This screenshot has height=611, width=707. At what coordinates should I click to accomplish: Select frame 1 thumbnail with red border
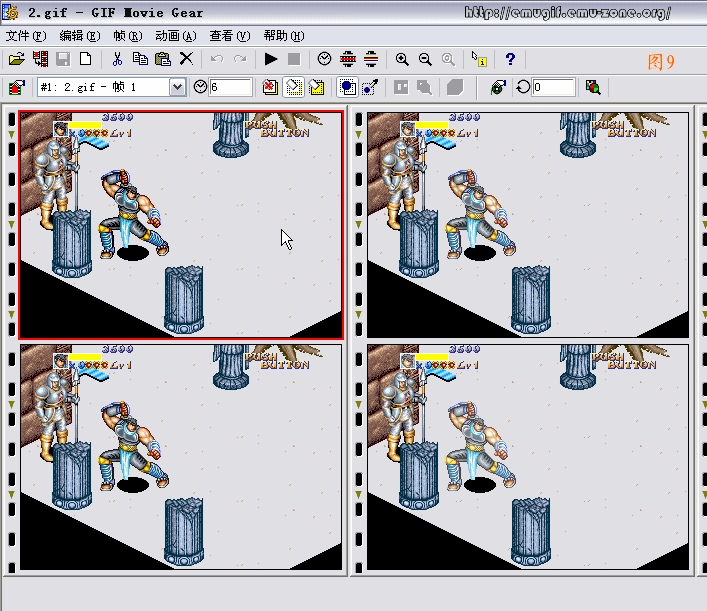pos(181,225)
